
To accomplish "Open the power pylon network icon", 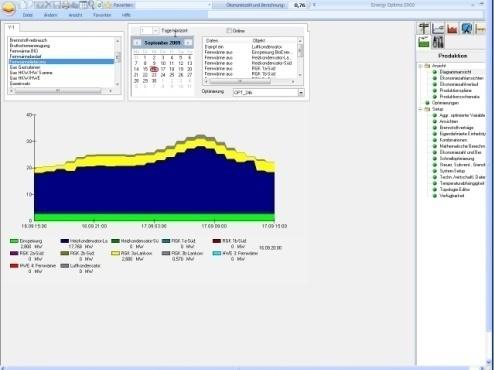I will pyautogui.click(x=424, y=28).
